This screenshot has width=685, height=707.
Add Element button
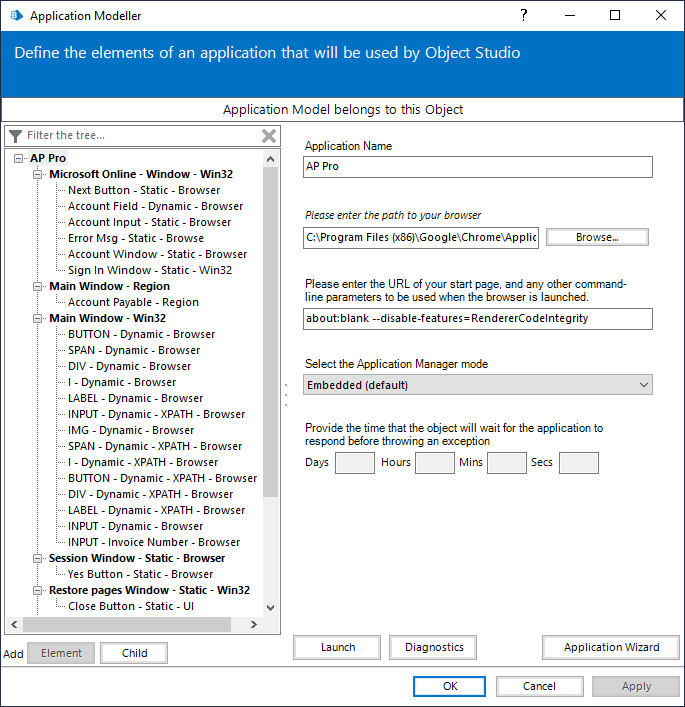pyautogui.click(x=61, y=653)
